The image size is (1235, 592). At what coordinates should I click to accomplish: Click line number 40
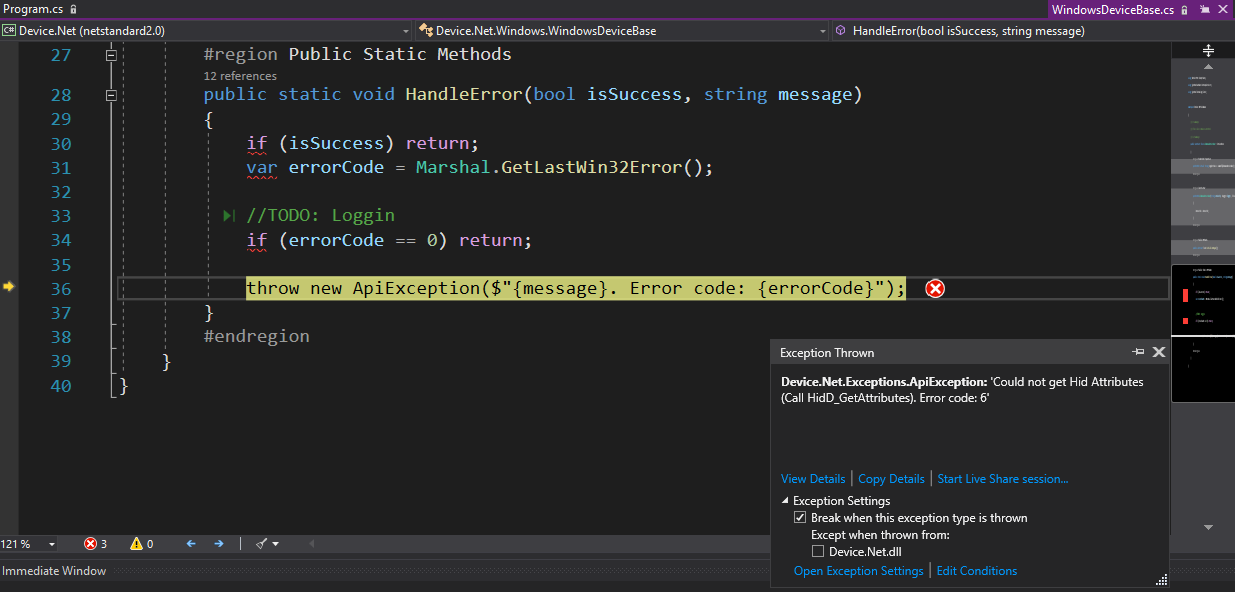click(60, 386)
